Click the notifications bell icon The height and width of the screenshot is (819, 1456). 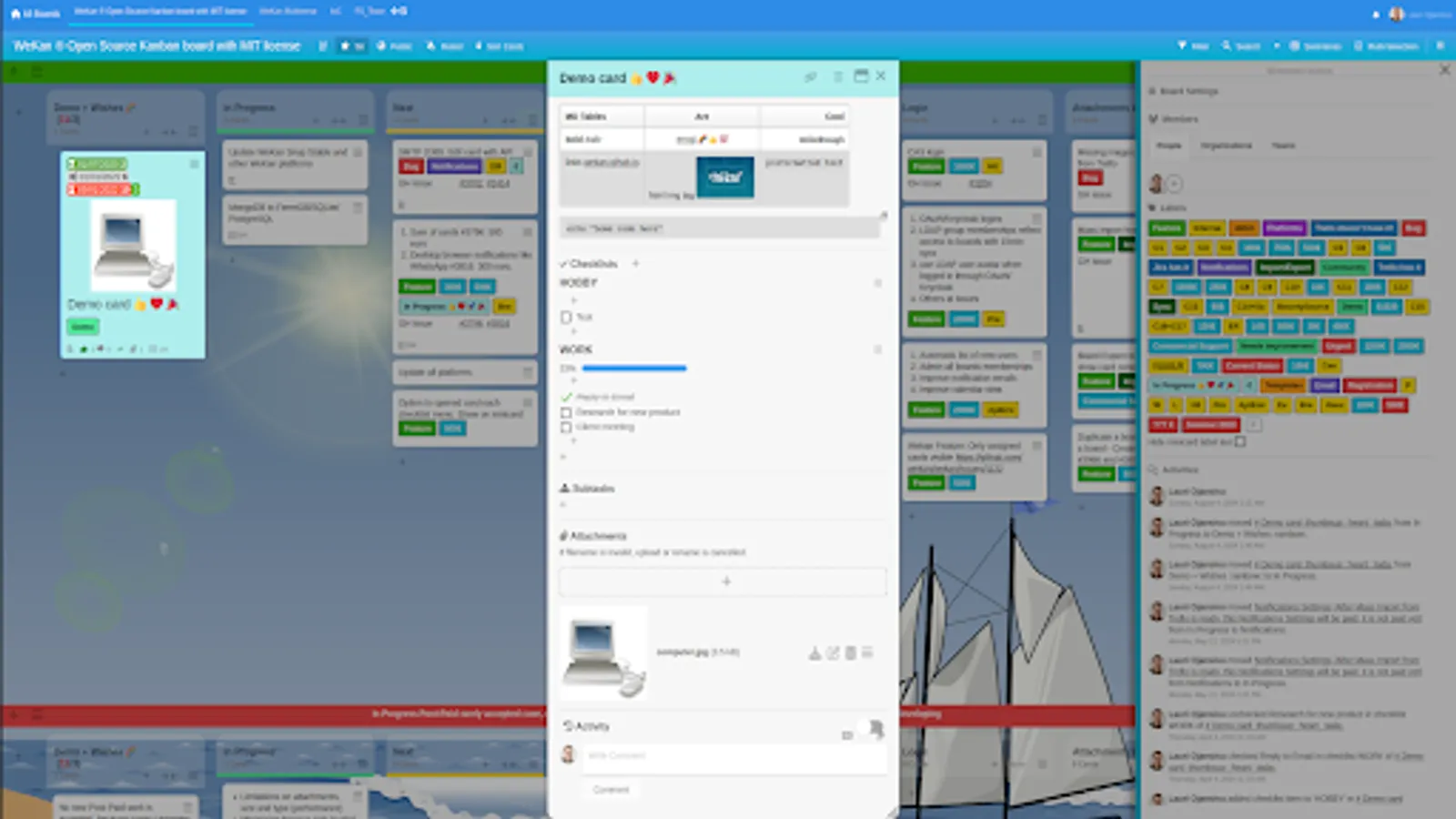coord(1375,14)
